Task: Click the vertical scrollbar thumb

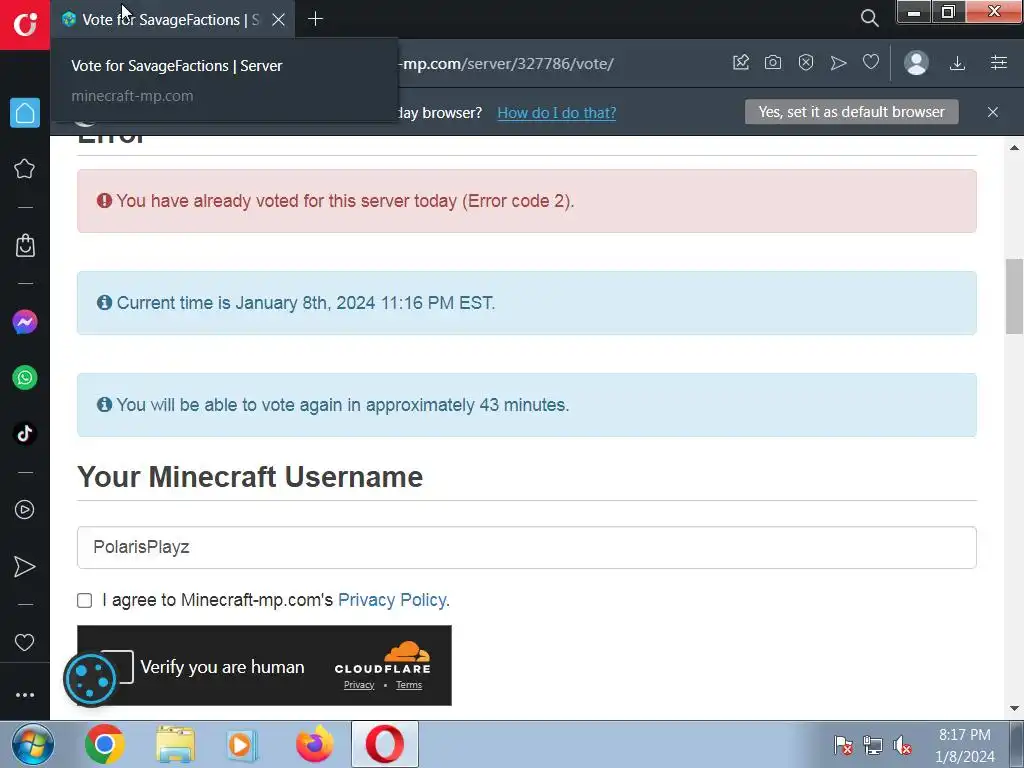Action: 1014,296
